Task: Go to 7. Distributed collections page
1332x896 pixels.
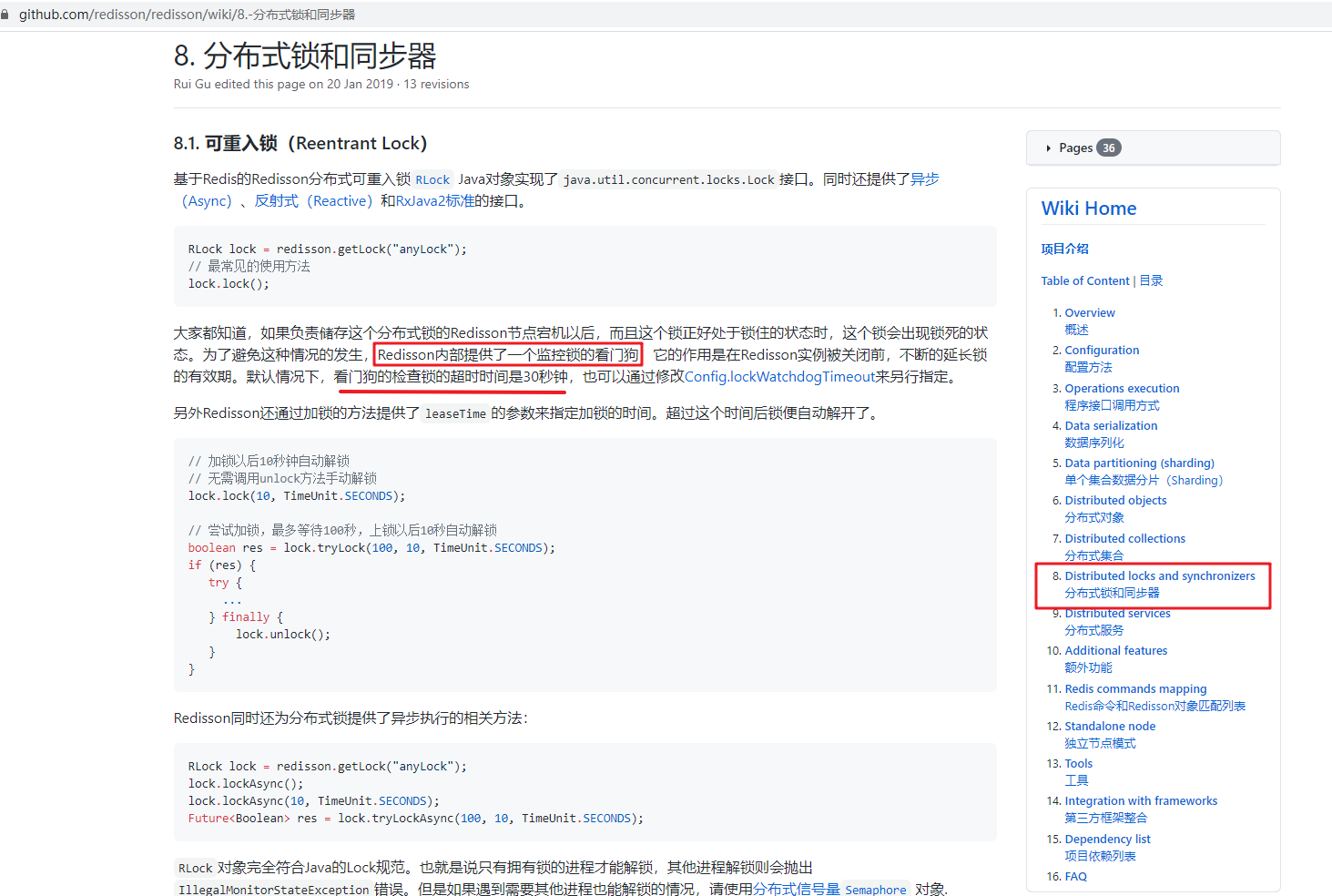Action: pyautogui.click(x=1124, y=538)
